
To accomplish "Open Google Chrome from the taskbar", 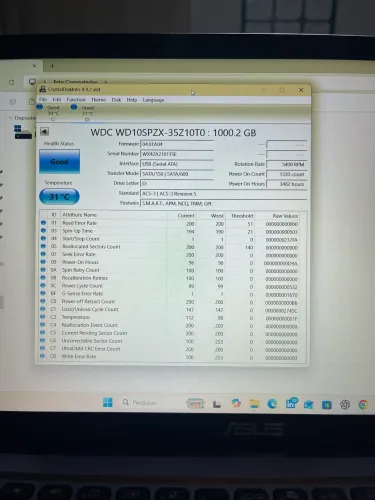I will 363,405.
